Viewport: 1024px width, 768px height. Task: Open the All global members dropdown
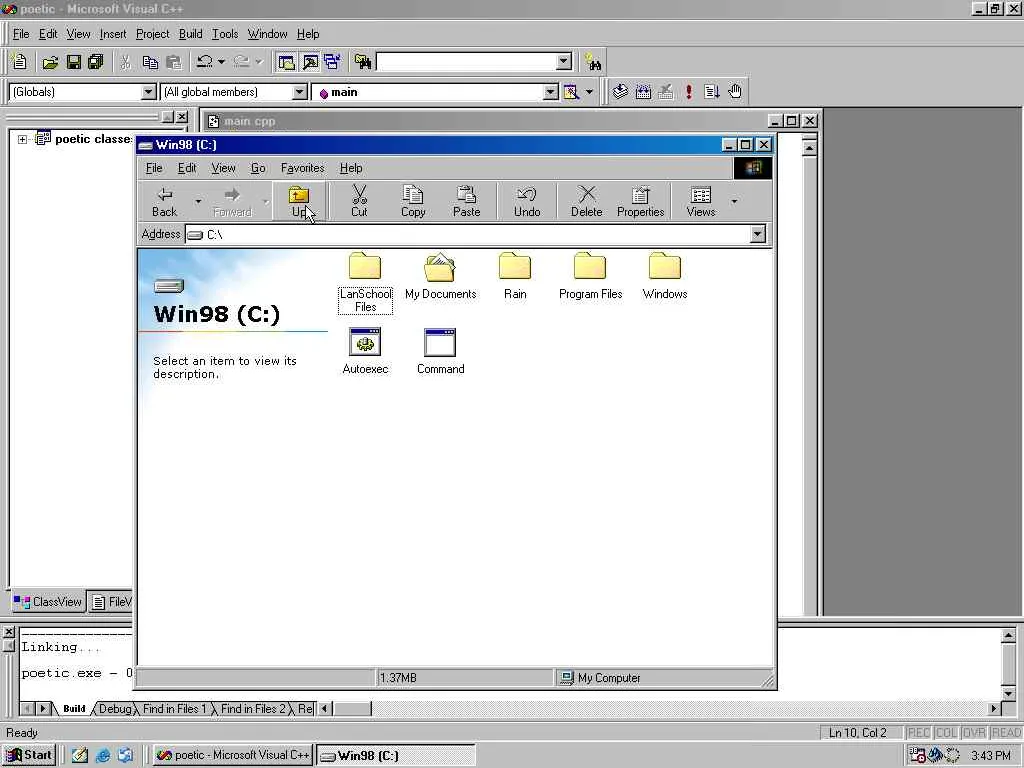(300, 92)
